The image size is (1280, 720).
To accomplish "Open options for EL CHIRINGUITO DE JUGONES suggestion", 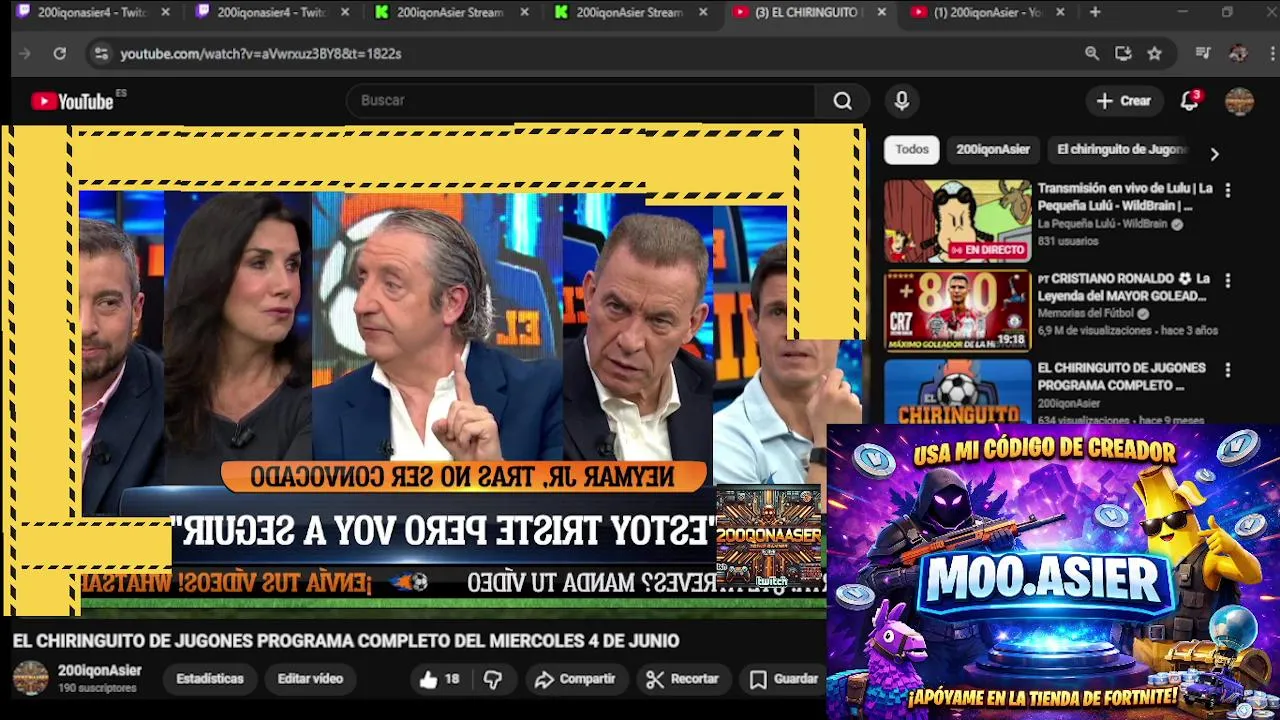I will pyautogui.click(x=1228, y=370).
